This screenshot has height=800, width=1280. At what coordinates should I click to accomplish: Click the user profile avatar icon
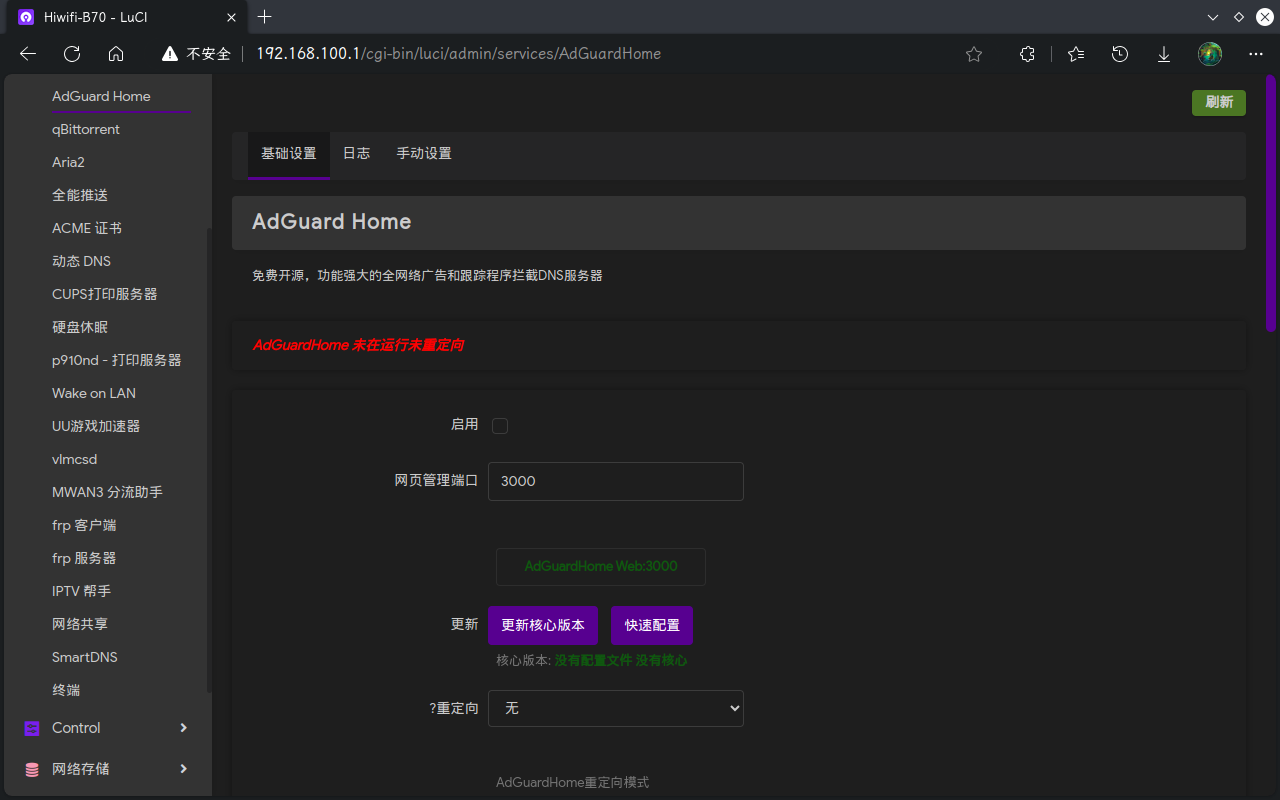1210,54
